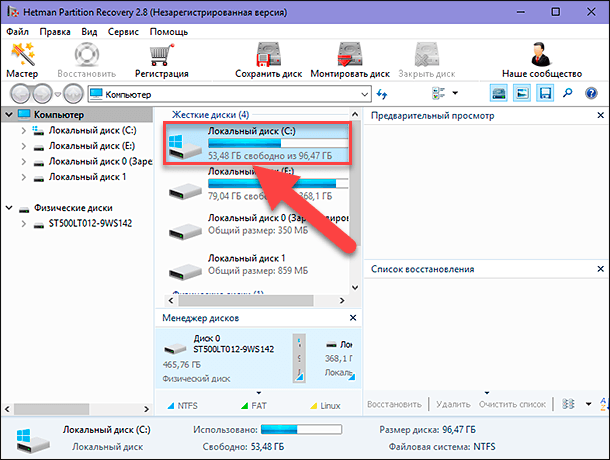Click scroll down arrow in disk list
This screenshot has height=460, width=610.
pyautogui.click(x=355, y=288)
